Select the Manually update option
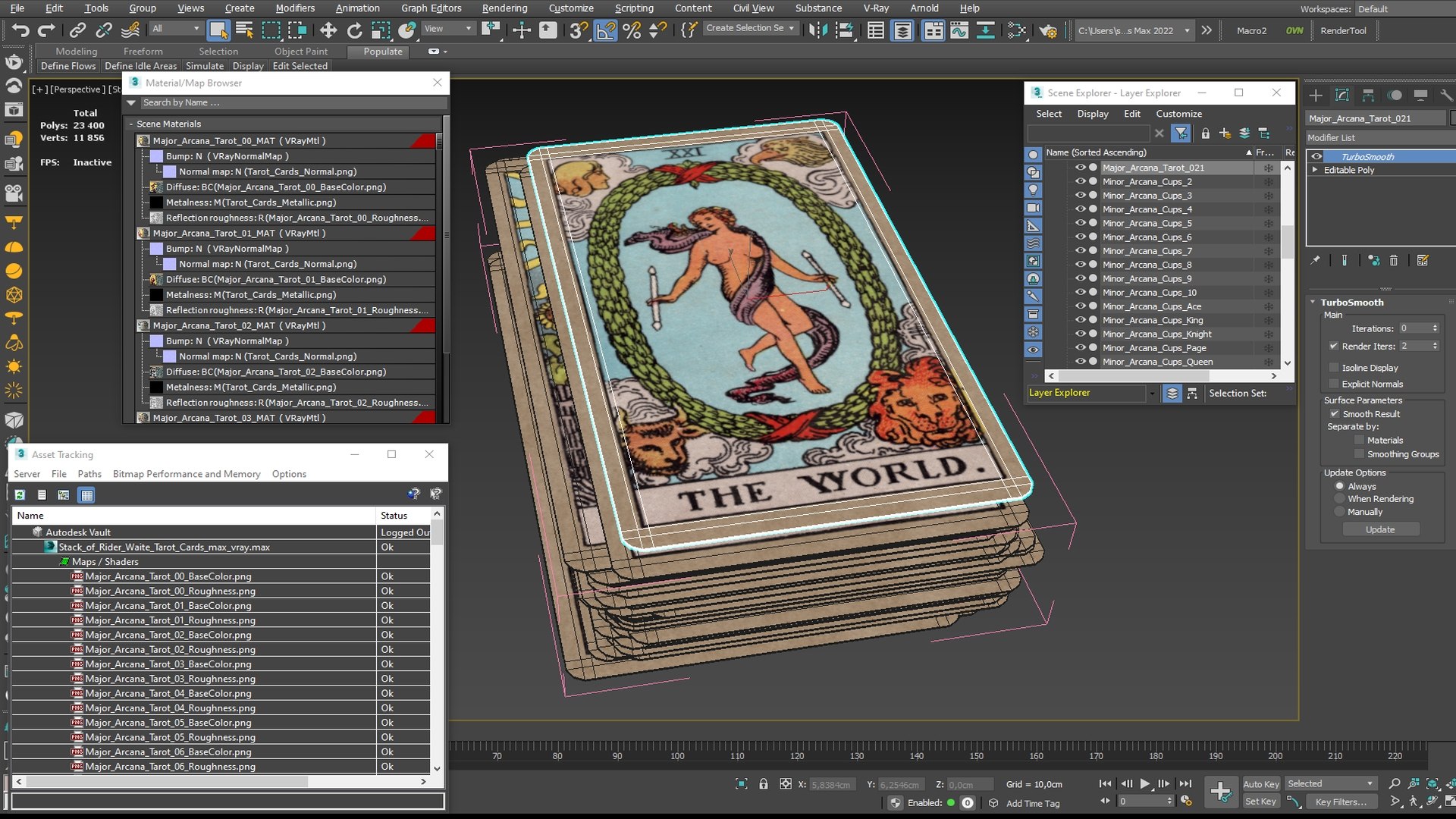1456x819 pixels. click(x=1339, y=512)
